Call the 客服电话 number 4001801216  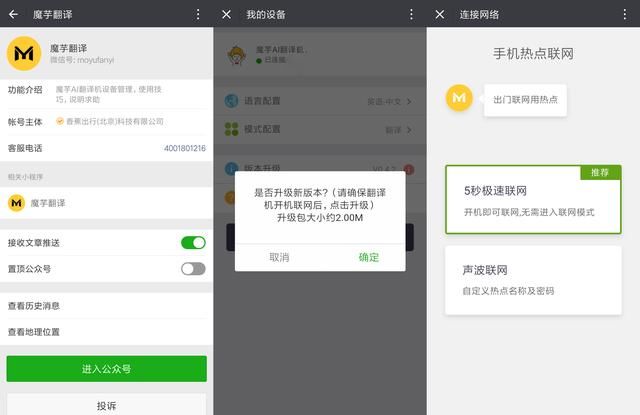[184, 148]
